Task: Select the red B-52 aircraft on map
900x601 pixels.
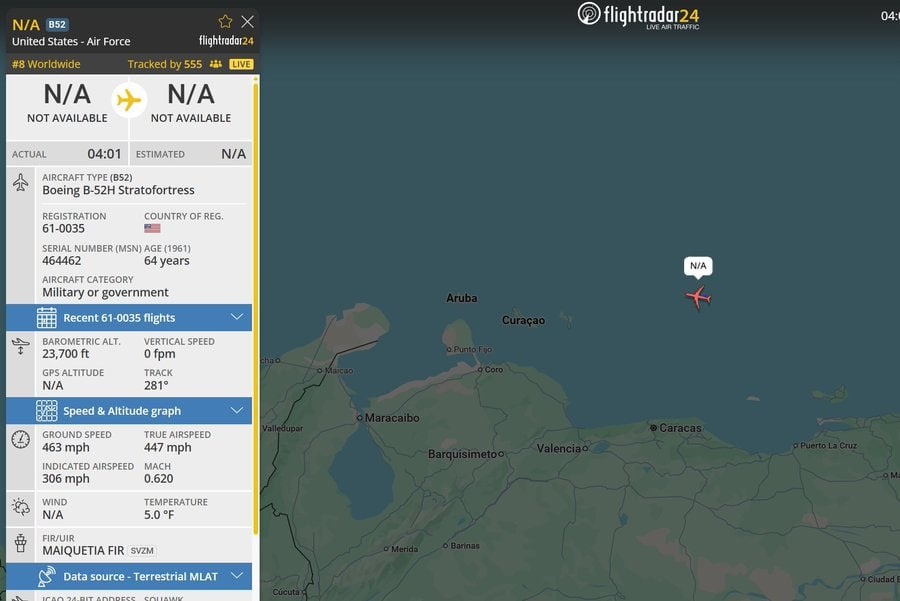Action: [698, 297]
